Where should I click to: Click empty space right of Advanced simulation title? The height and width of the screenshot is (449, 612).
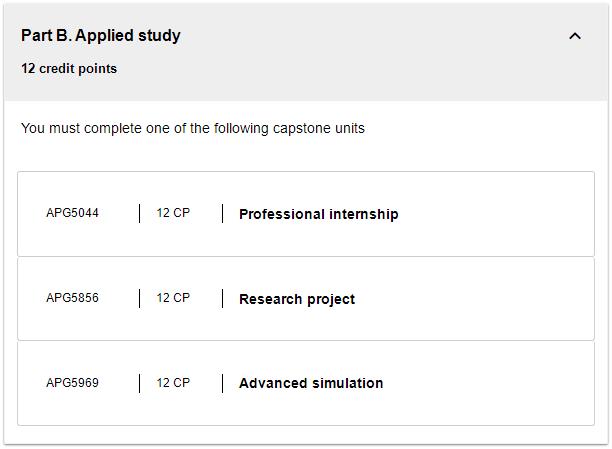[x=490, y=383]
